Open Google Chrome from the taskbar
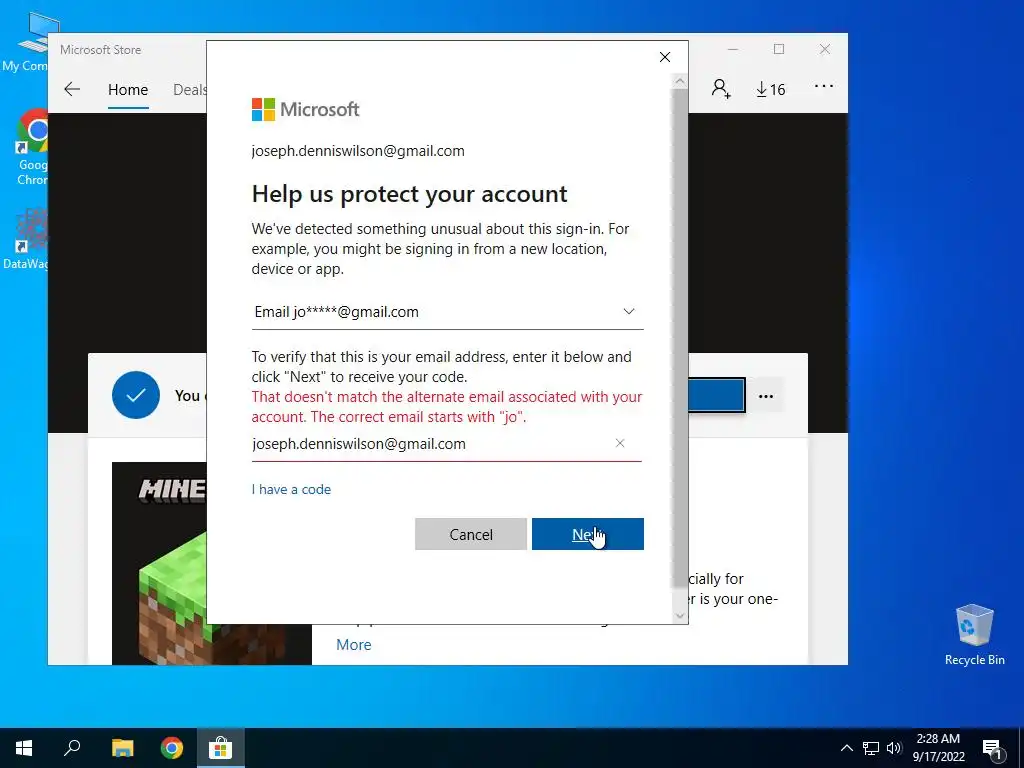 point(172,748)
